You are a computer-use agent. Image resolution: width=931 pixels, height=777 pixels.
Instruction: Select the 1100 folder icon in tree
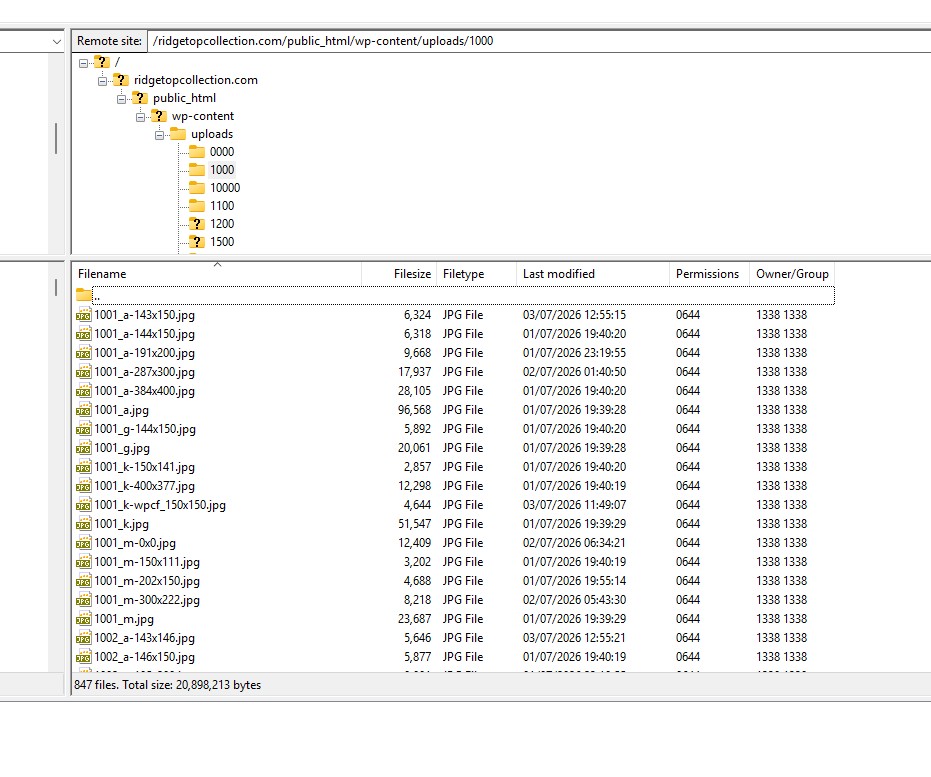tap(197, 206)
